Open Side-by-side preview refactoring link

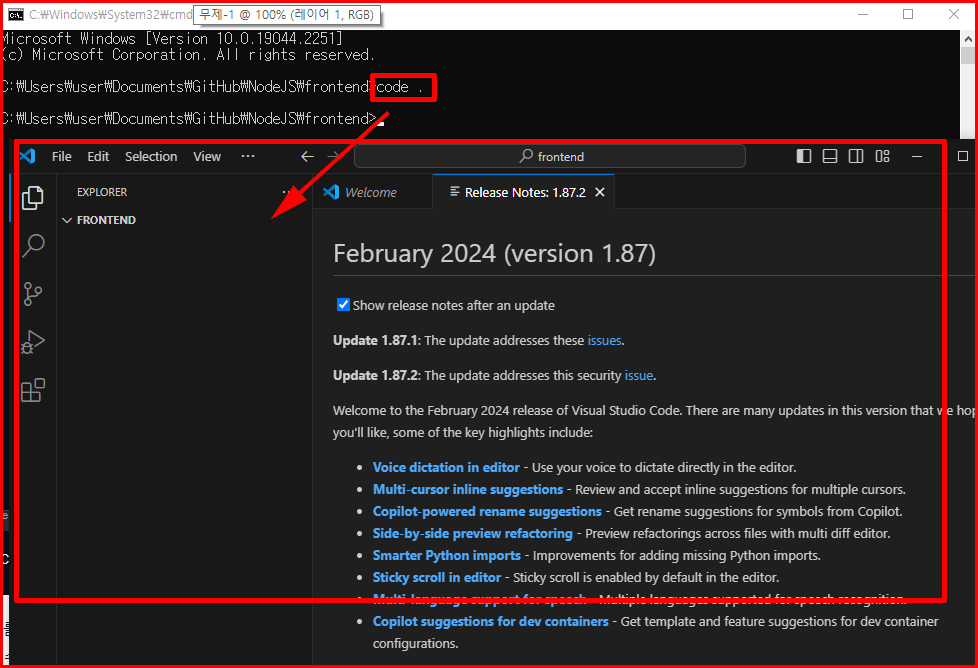[472, 533]
